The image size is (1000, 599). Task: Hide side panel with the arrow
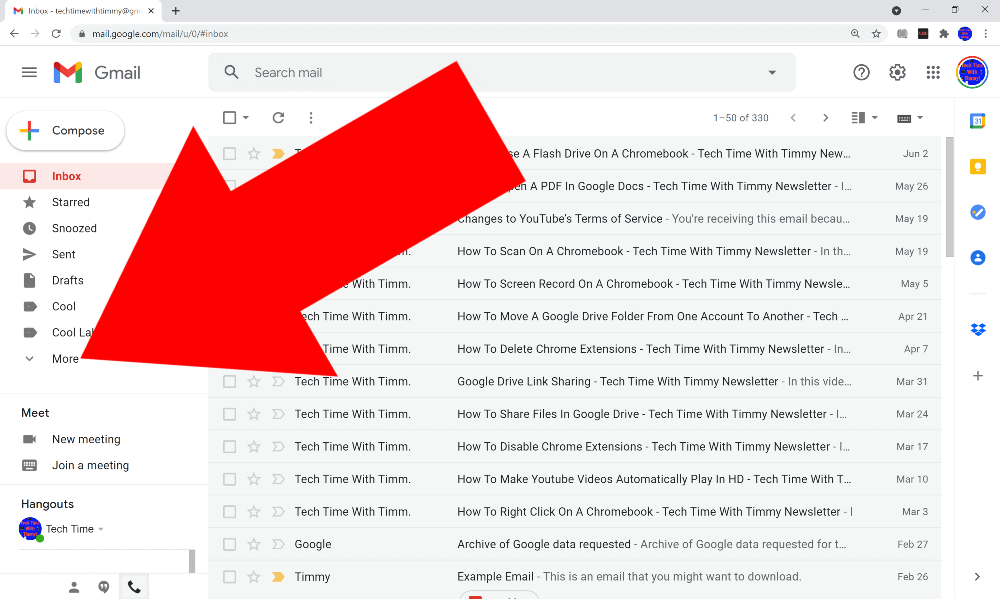coord(977,577)
